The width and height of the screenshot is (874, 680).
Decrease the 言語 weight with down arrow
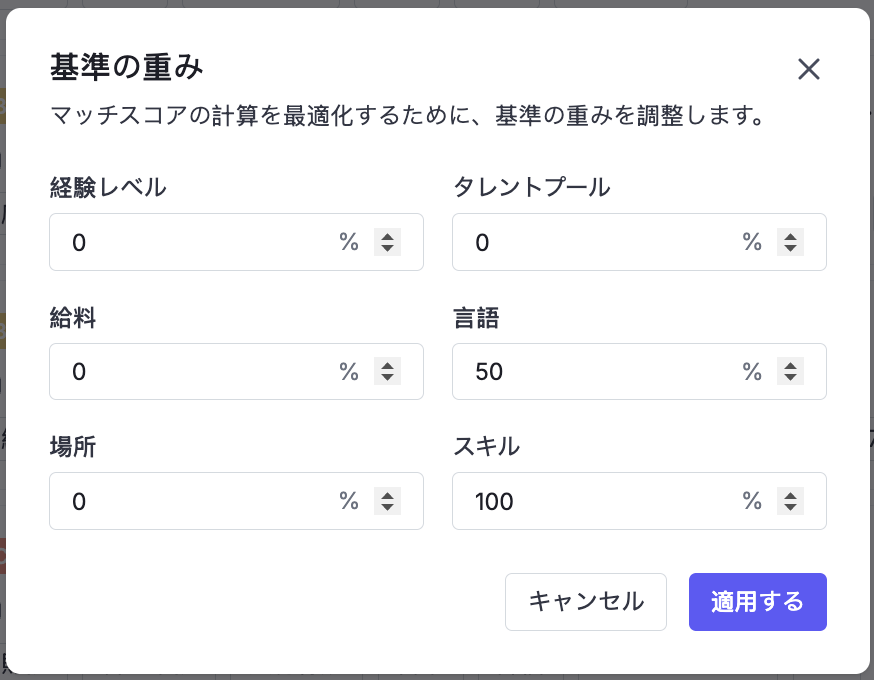tap(790, 378)
